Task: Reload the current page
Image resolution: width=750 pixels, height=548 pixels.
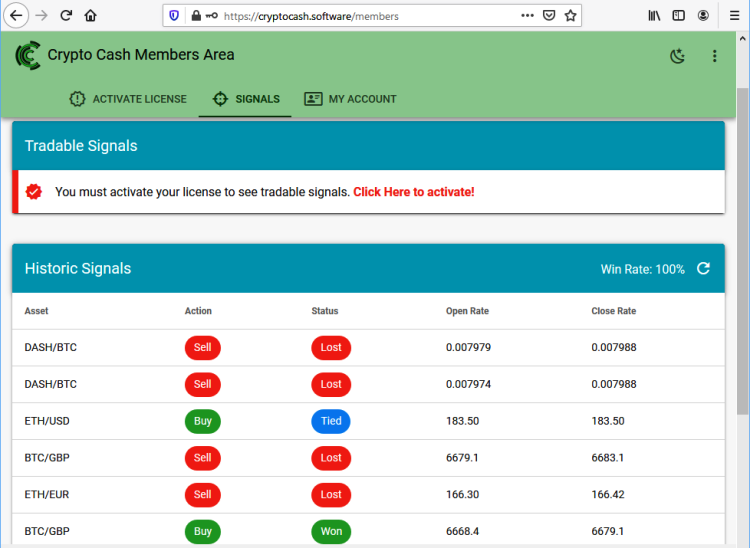Action: (66, 16)
